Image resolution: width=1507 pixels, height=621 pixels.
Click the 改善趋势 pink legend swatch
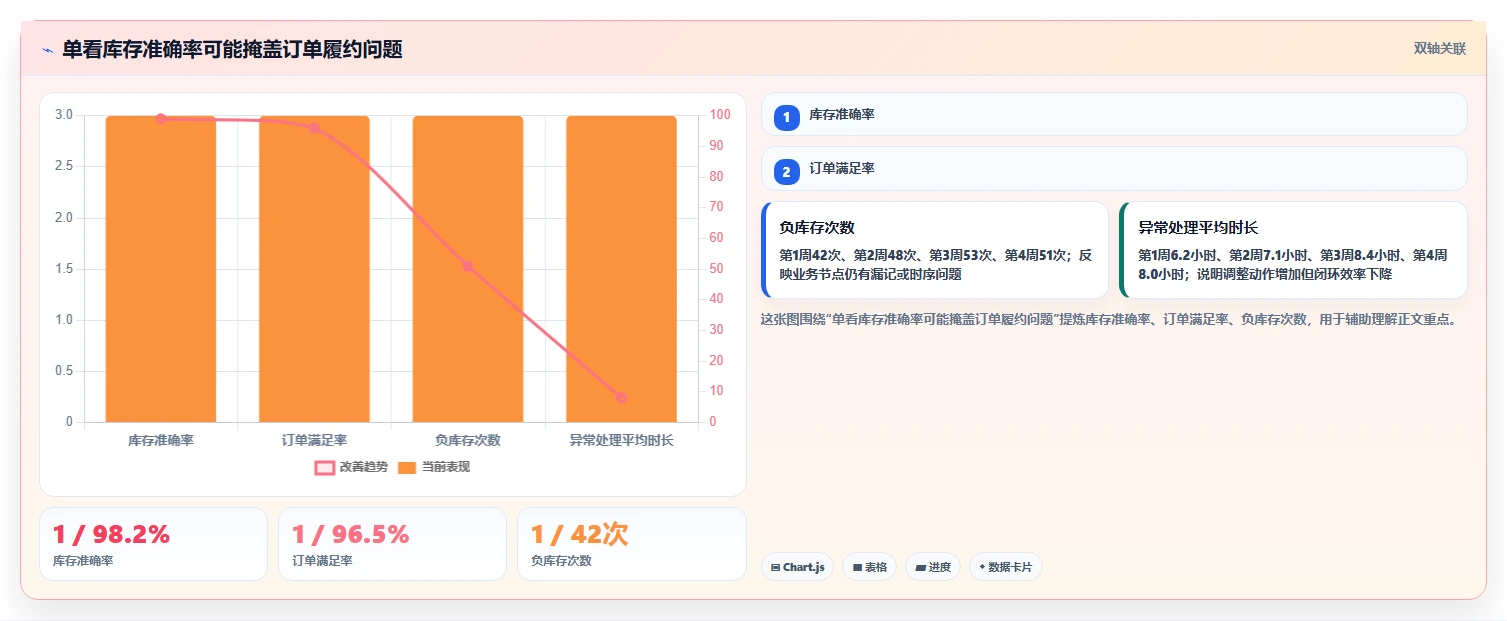pyautogui.click(x=324, y=467)
